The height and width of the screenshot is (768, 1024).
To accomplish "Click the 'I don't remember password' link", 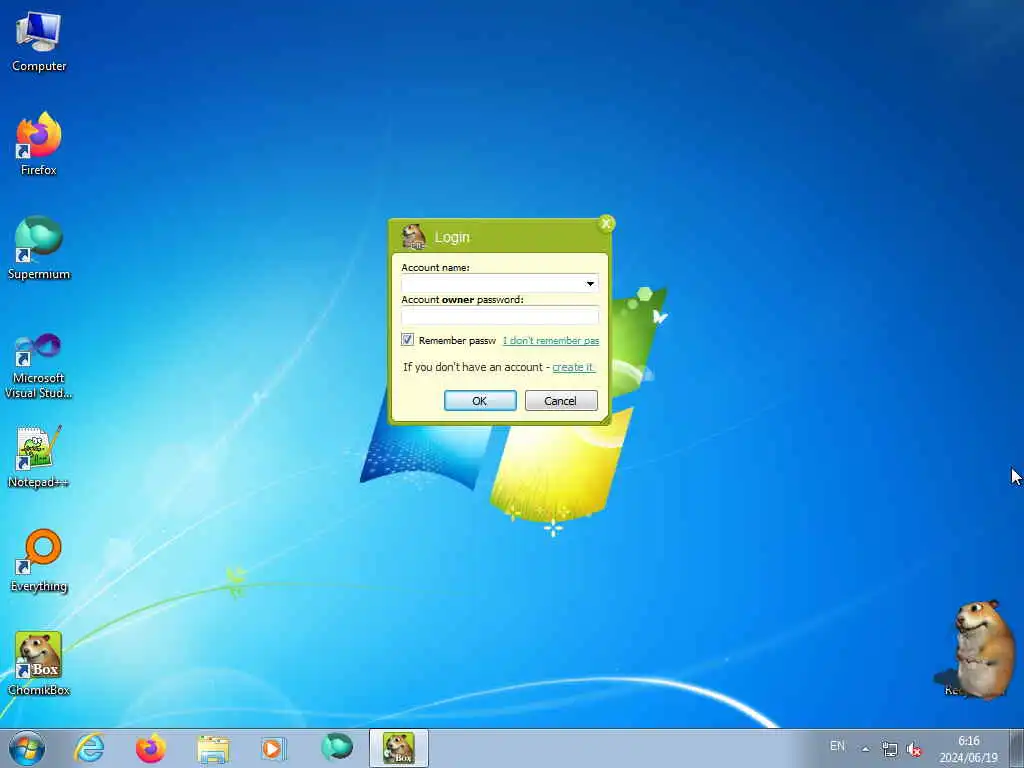I will point(551,340).
